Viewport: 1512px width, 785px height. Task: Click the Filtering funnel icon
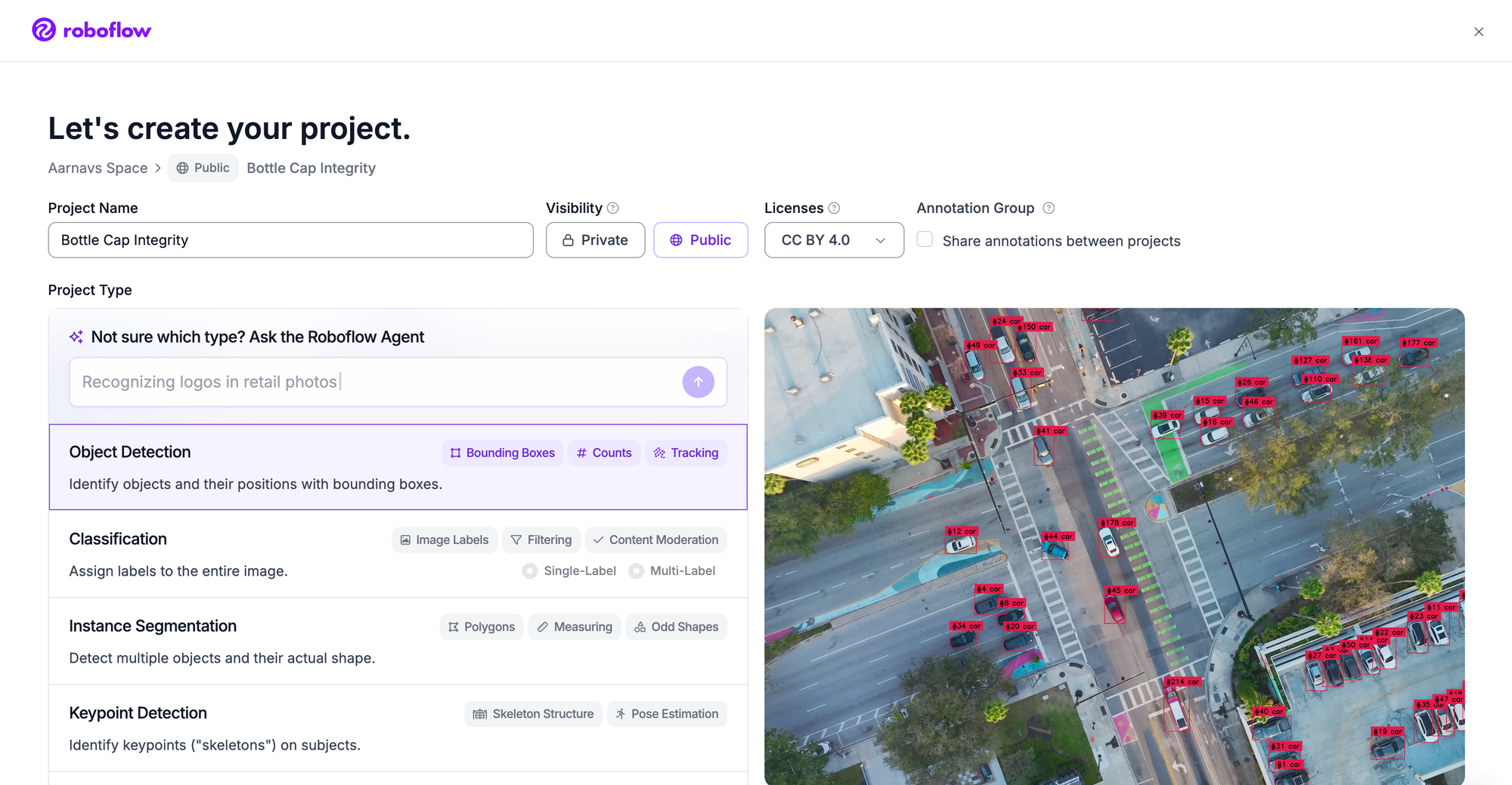tap(516, 540)
